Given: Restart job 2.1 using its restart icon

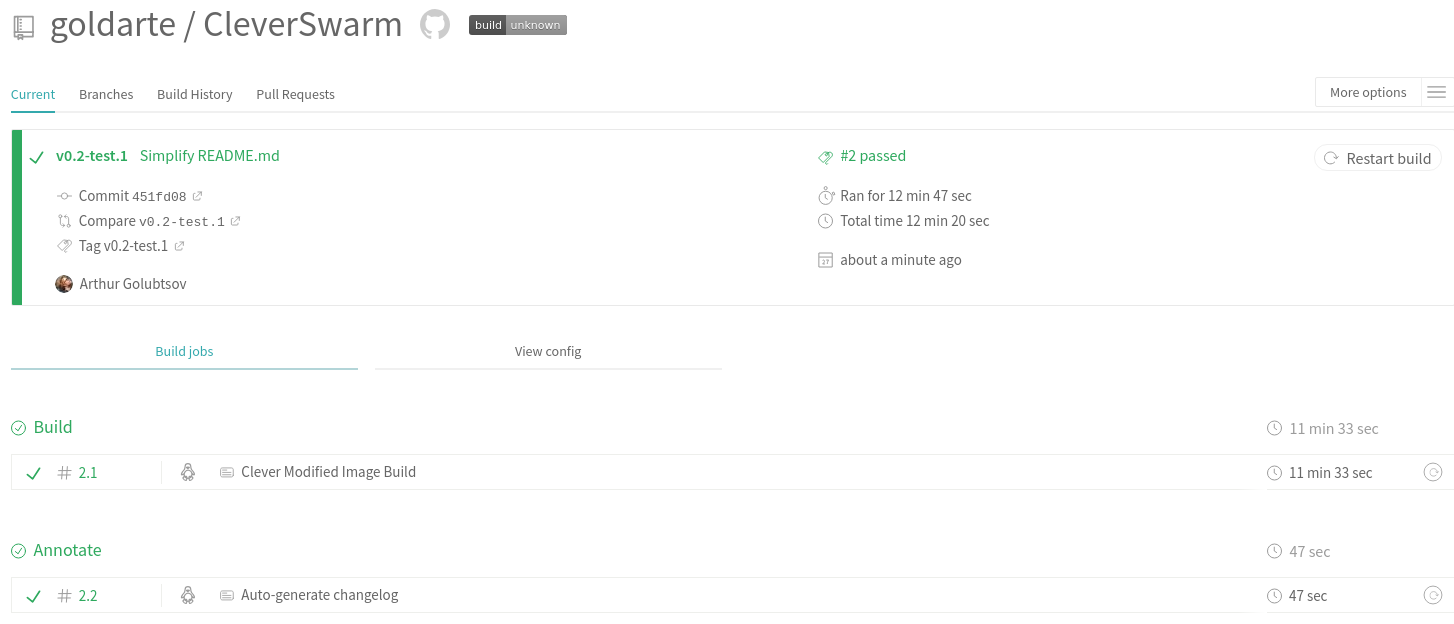Looking at the screenshot, I should (x=1432, y=473).
